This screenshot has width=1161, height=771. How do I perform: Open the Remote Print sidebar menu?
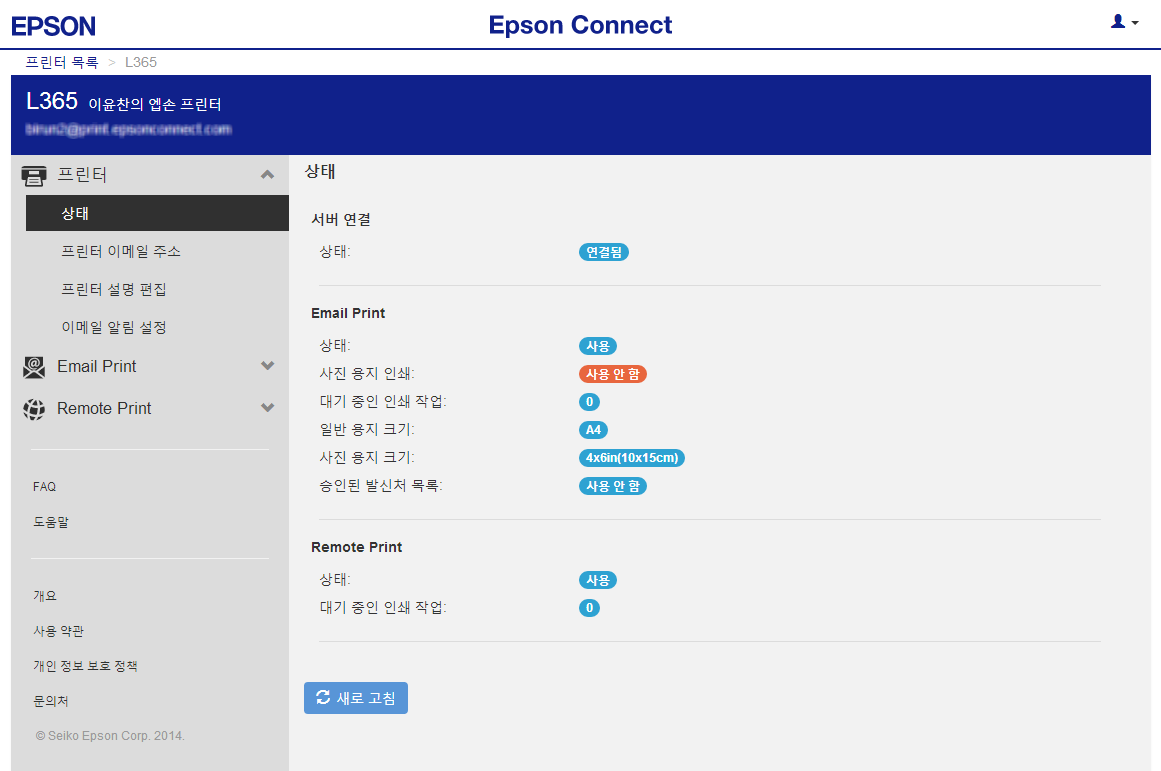pos(104,409)
